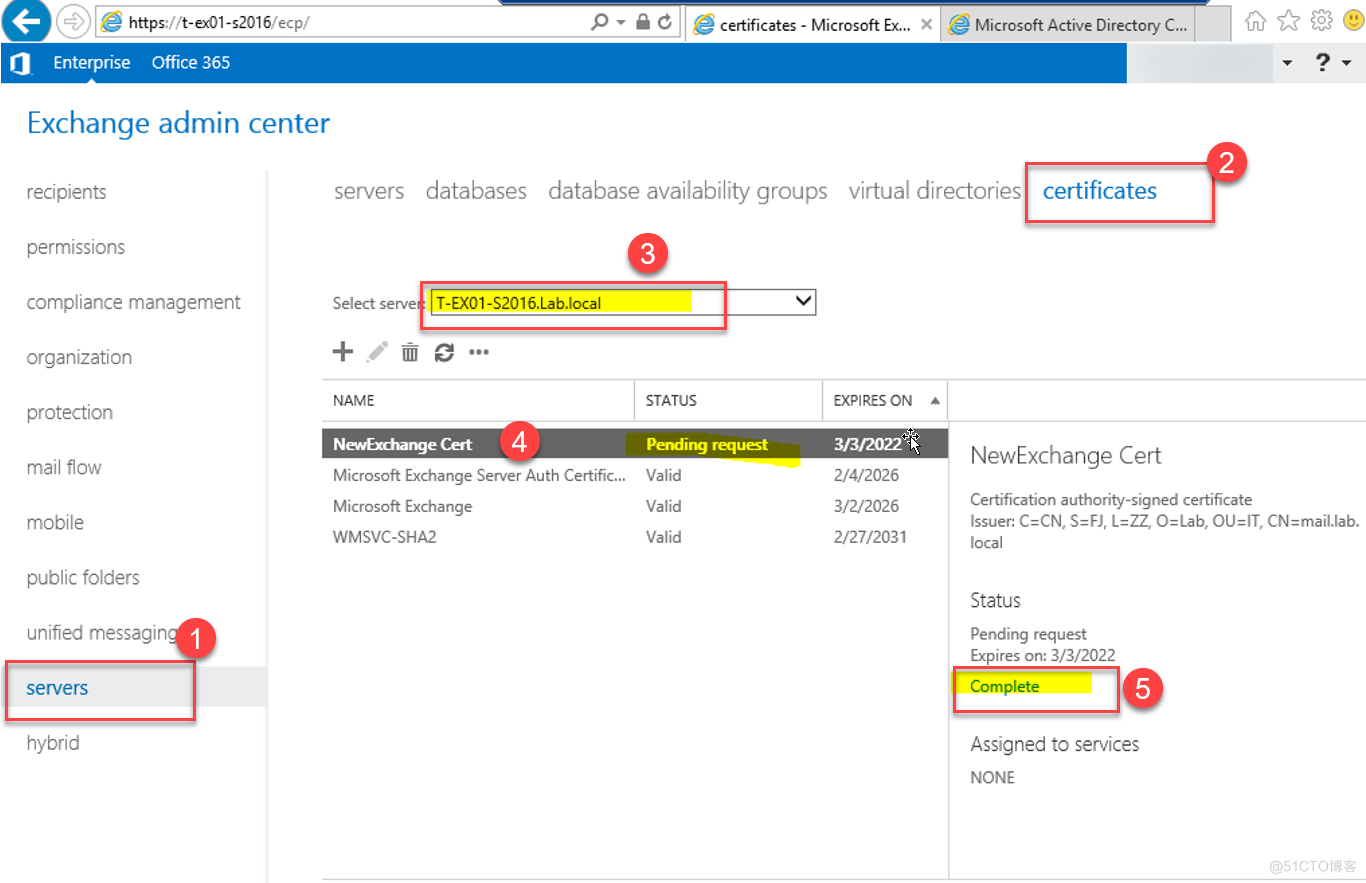Sort by the NAME column header
Viewport: 1366px width, 883px height.
478,400
